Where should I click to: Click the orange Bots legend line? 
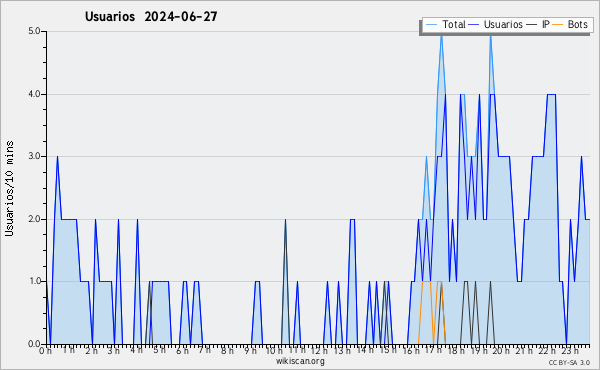(x=558, y=25)
